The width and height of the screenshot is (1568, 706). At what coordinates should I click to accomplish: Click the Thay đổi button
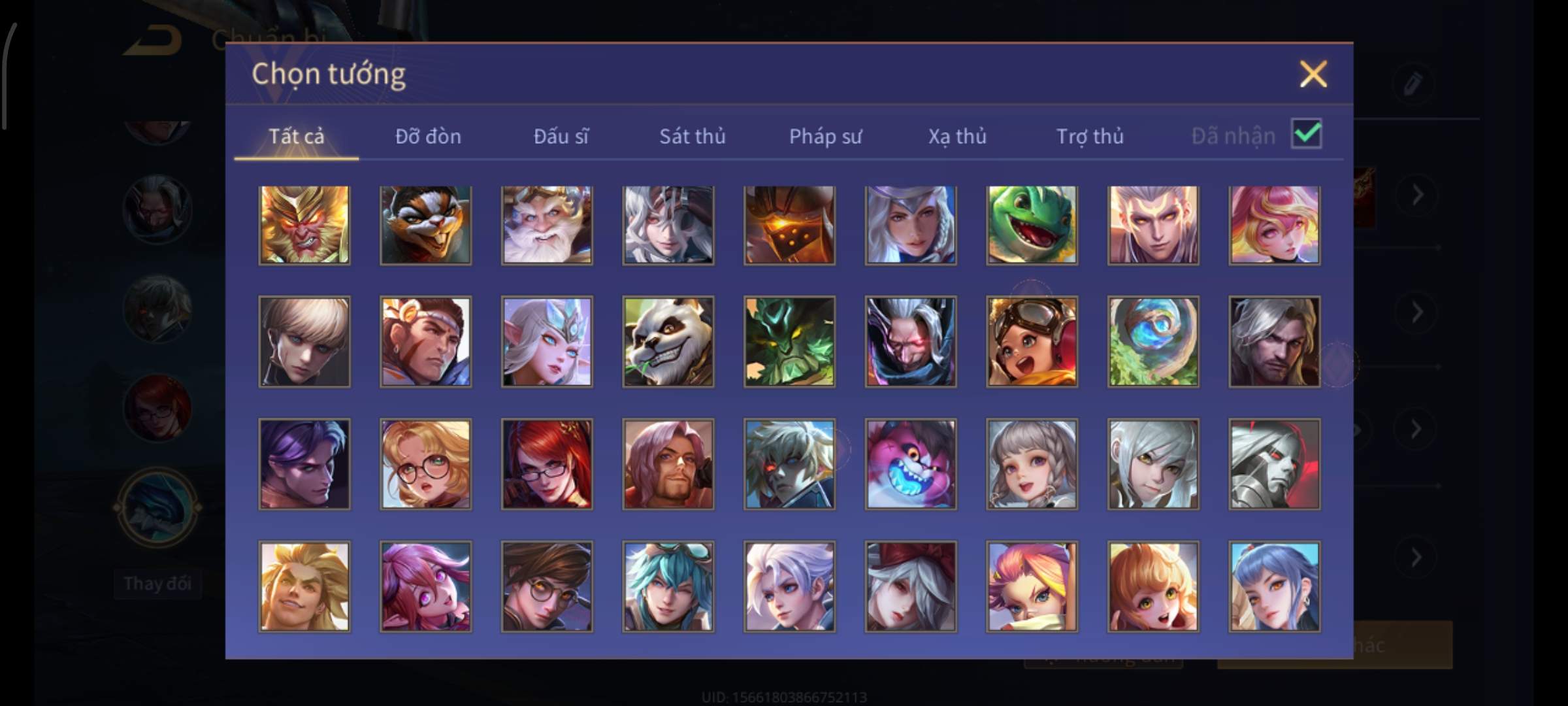click(157, 583)
